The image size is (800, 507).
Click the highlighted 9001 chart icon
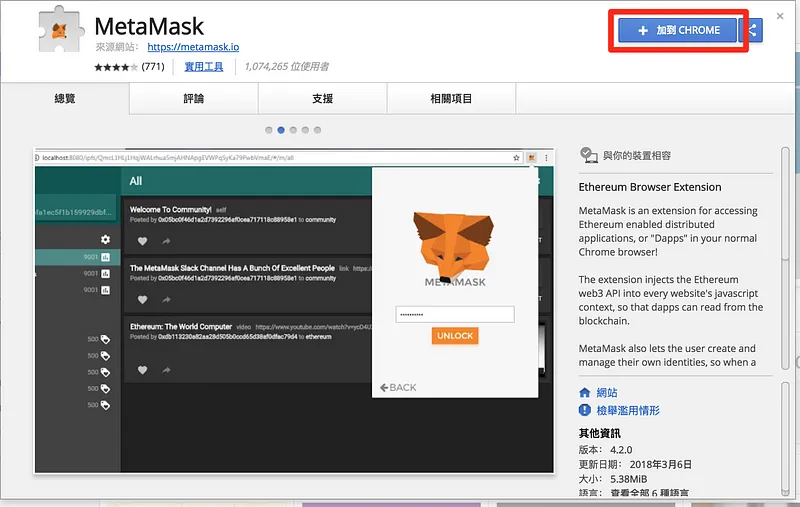(106, 257)
